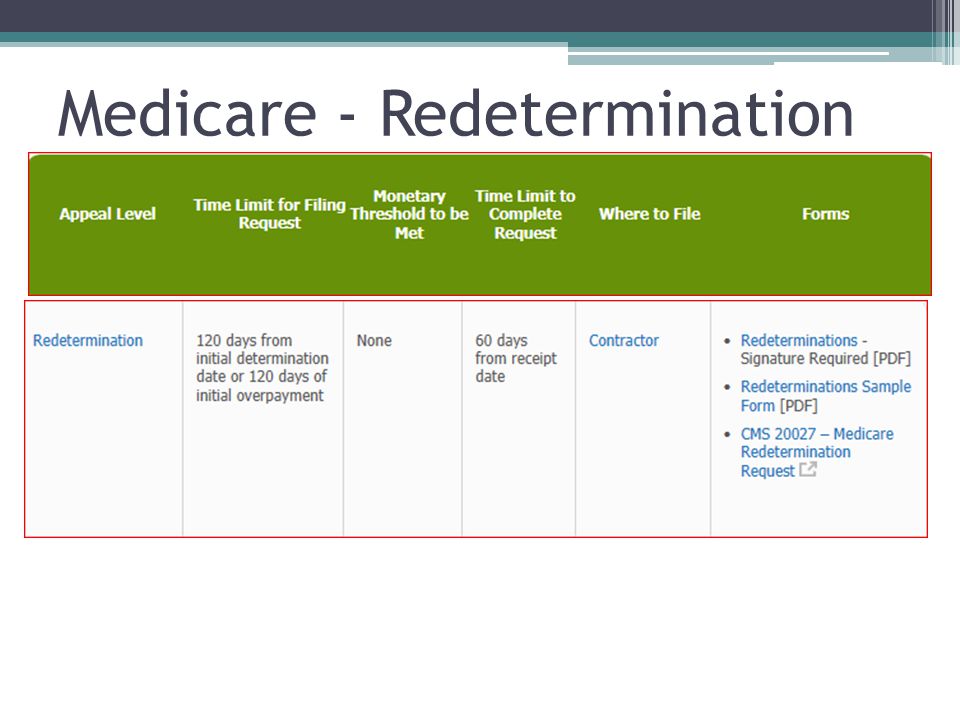
Task: Click the external link icon beside Request
Action: tap(808, 470)
